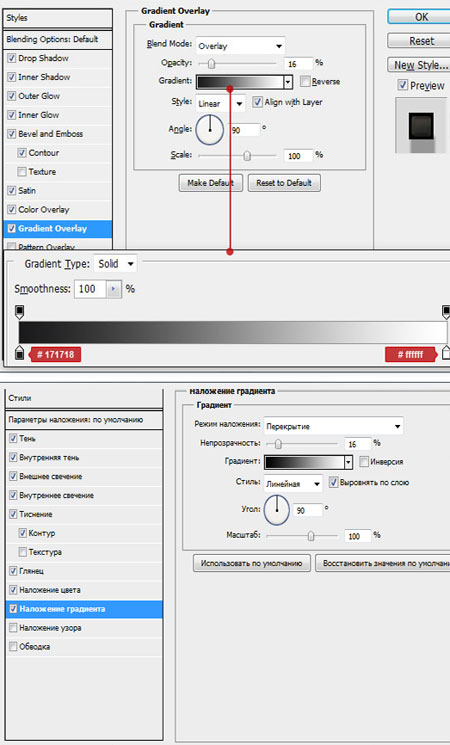450x745 pixels.
Task: Open the Blend Mode Overlay dropdown
Action: coord(240,46)
